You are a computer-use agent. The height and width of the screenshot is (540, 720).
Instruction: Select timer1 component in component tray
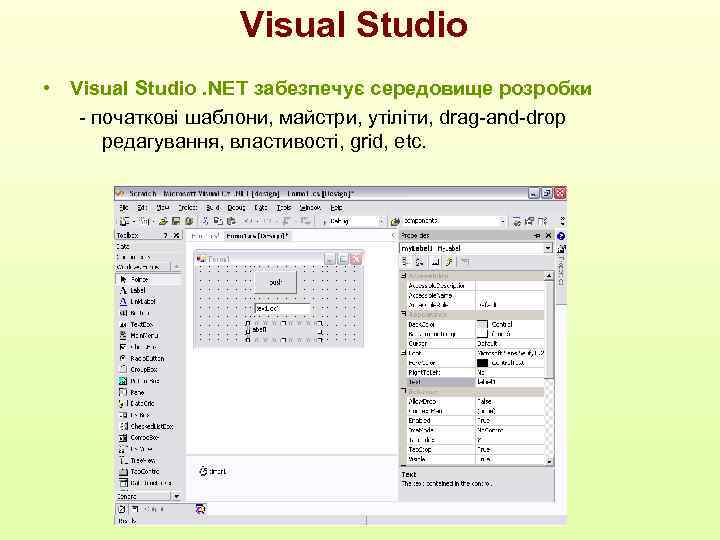[x=213, y=471]
